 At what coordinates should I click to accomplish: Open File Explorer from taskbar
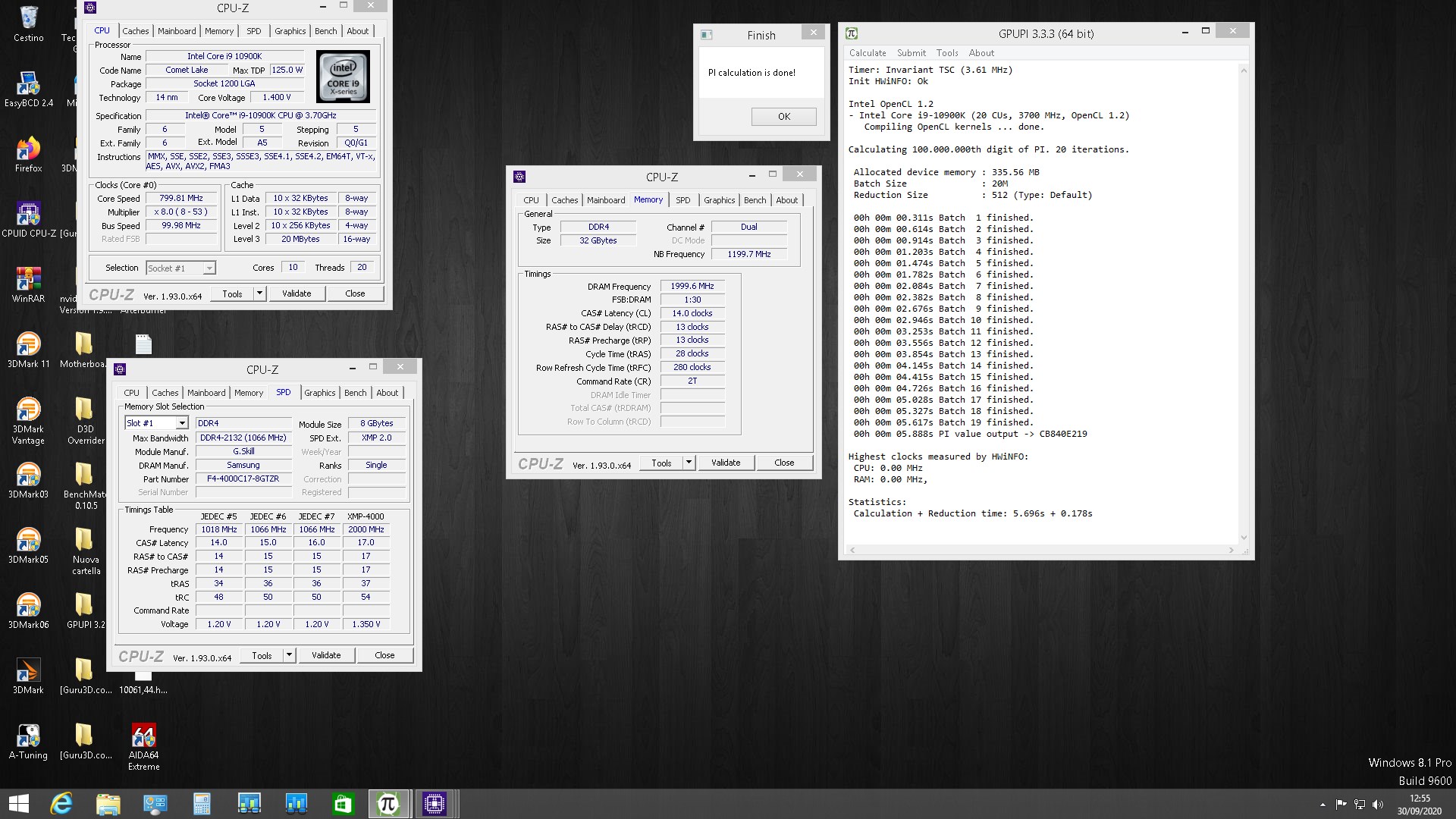tap(108, 804)
